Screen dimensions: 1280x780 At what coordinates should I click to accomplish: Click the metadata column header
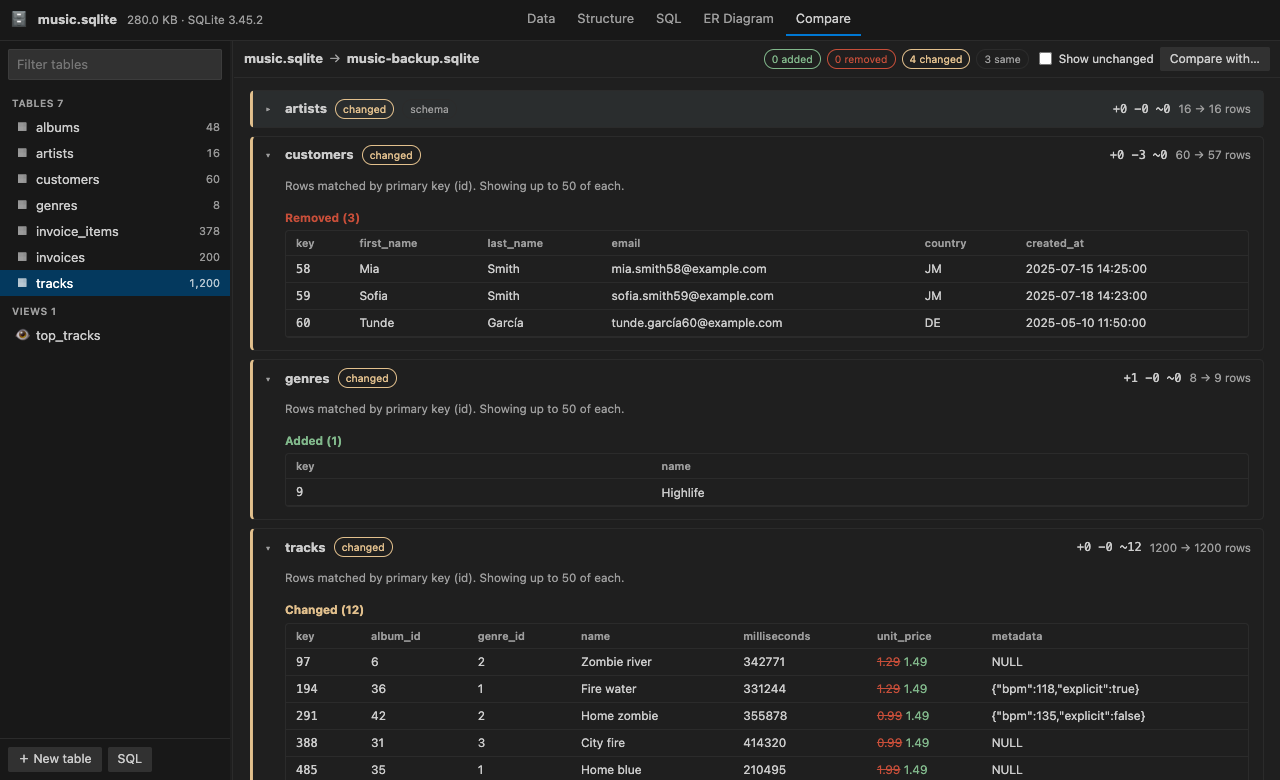(1017, 636)
